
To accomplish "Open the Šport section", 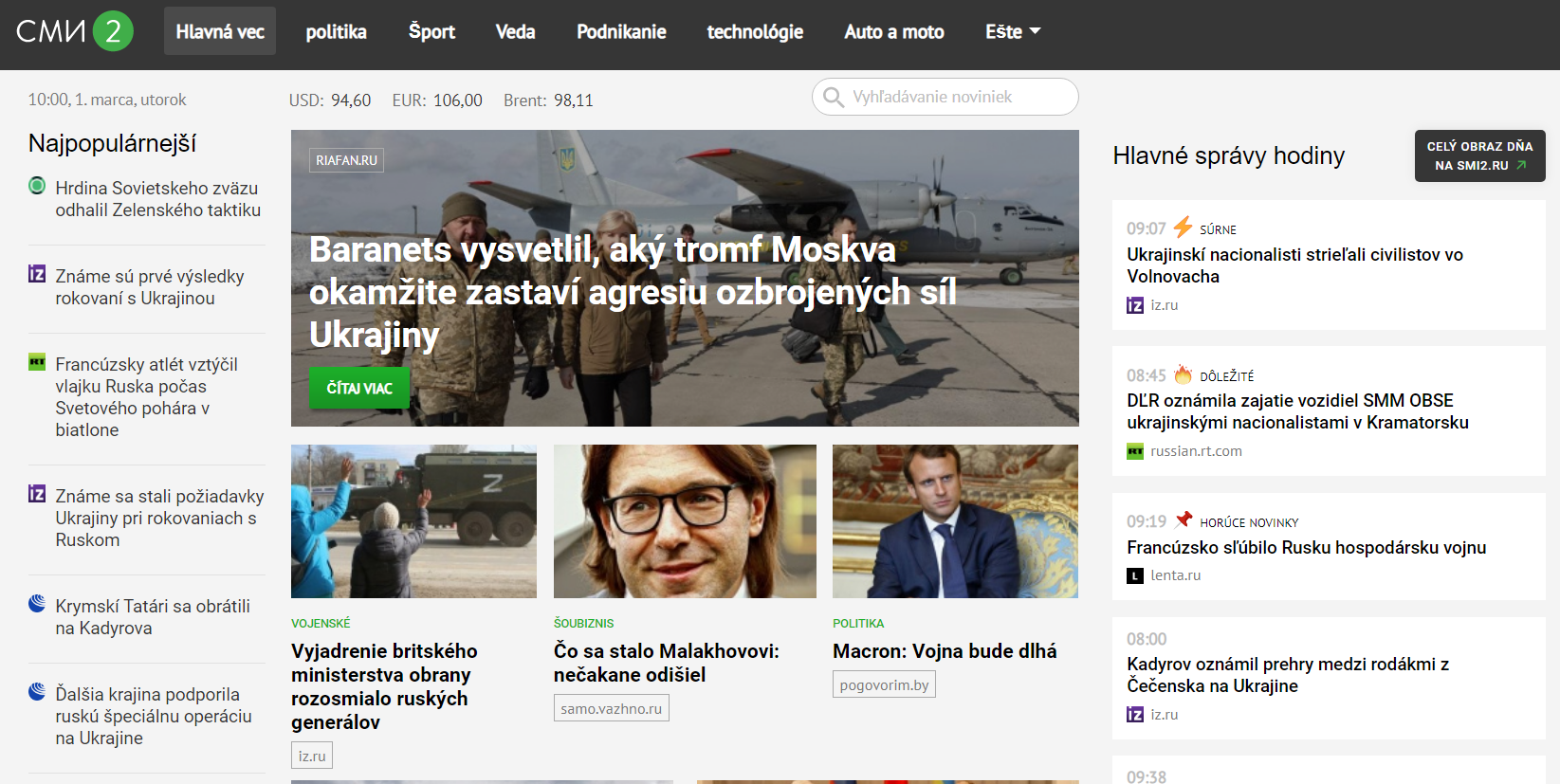I will (x=431, y=31).
